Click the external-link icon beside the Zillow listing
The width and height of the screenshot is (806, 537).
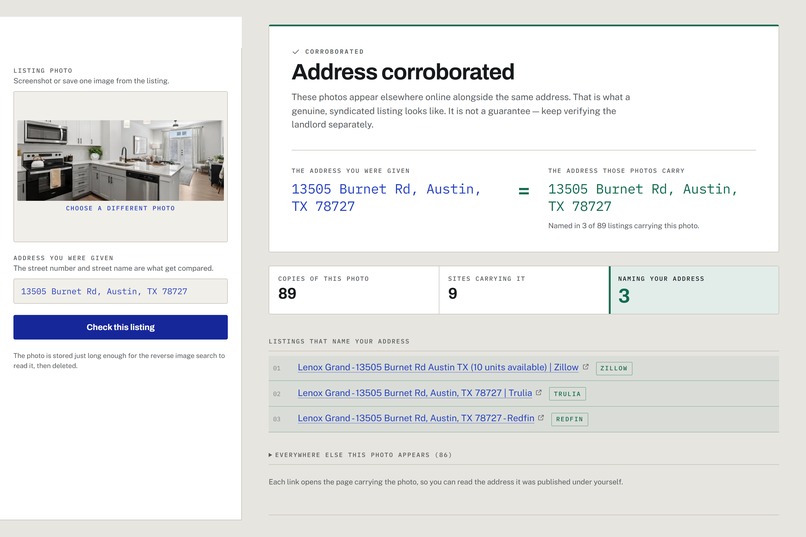(585, 367)
